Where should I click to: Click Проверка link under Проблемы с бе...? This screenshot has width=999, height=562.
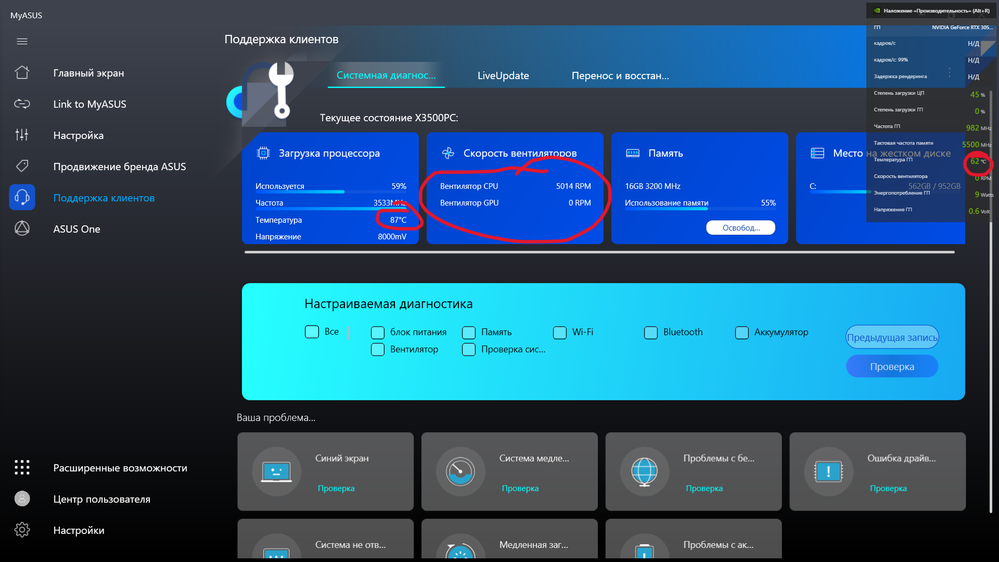[x=704, y=488]
